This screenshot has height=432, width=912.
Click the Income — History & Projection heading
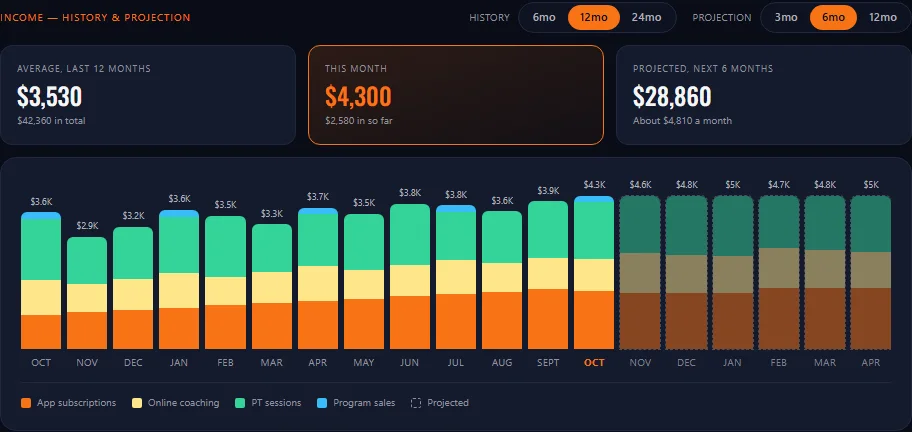[95, 17]
